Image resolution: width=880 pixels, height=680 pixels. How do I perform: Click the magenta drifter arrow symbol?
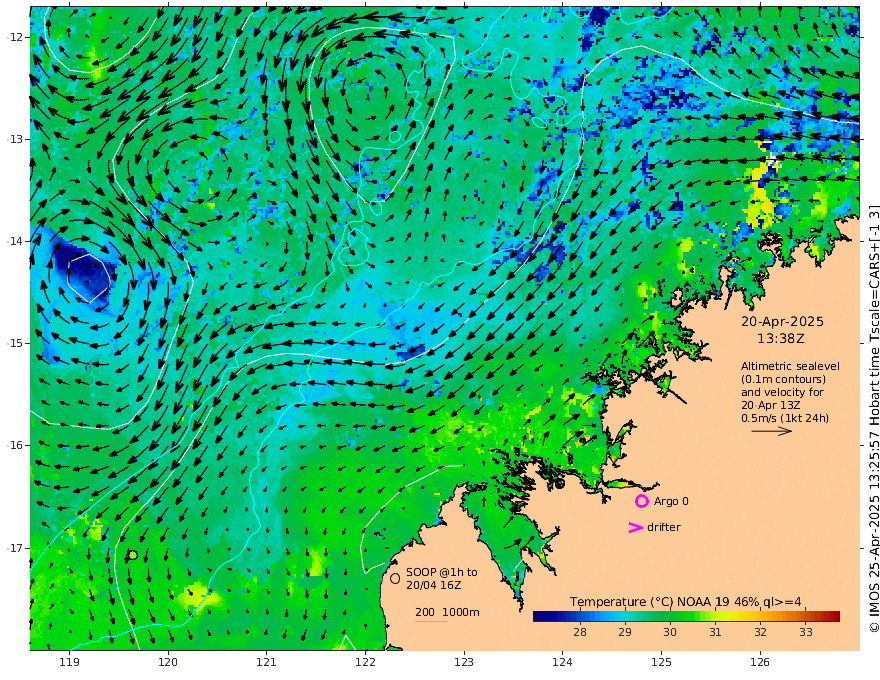tap(635, 527)
